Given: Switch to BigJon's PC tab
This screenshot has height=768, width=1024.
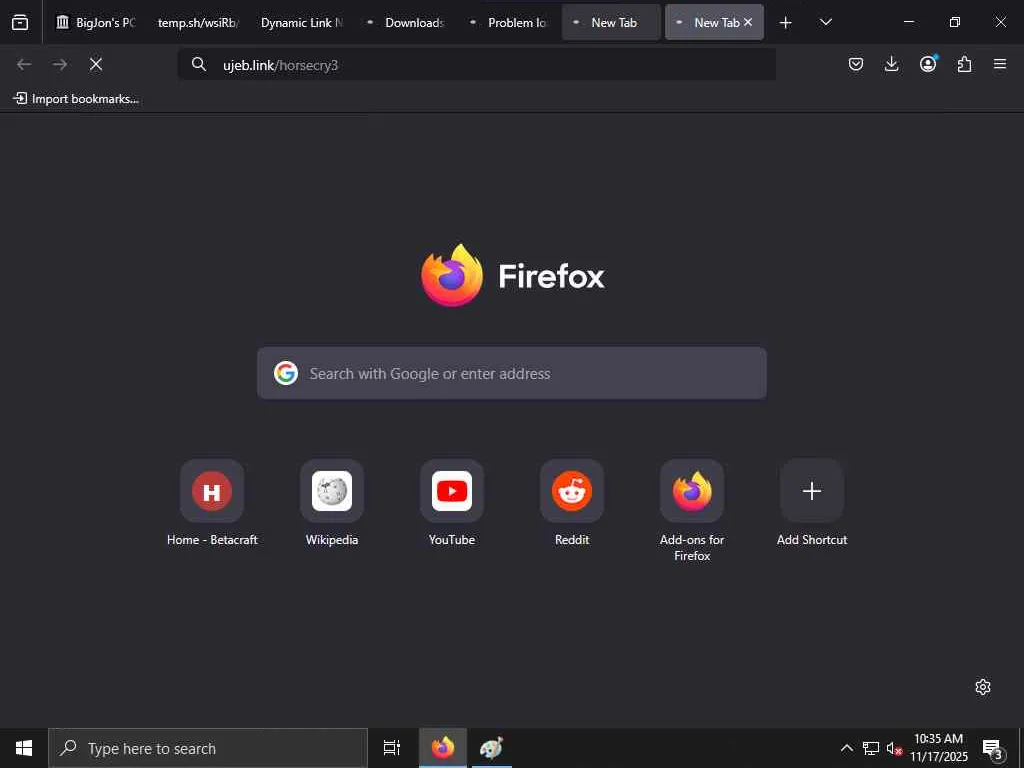Looking at the screenshot, I should click(95, 22).
